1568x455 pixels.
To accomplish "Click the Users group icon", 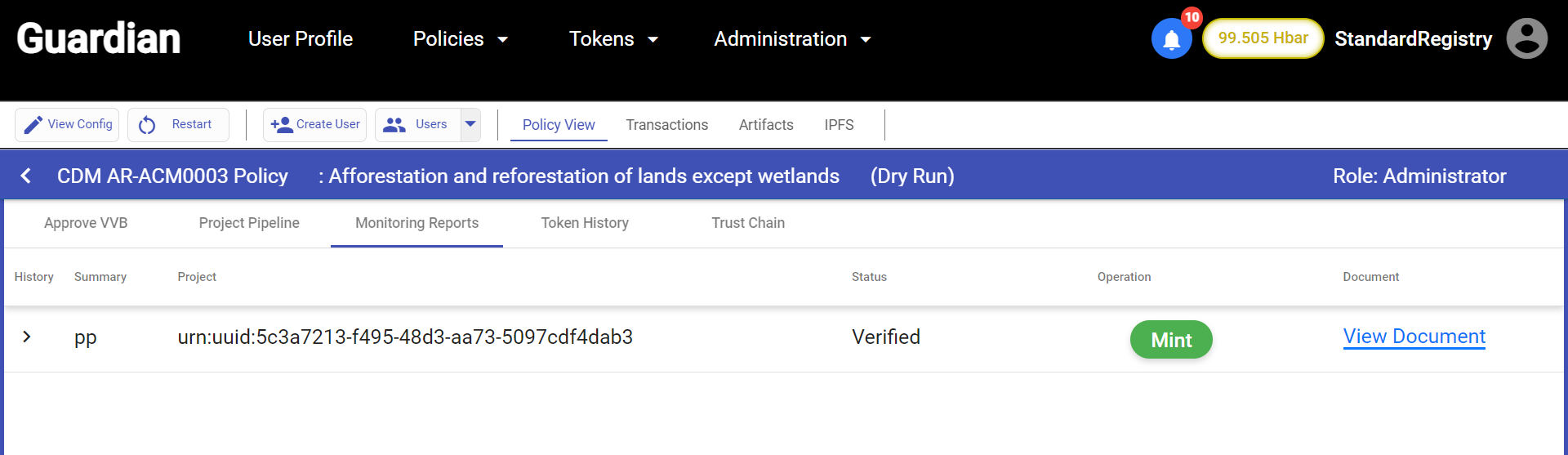I will point(394,125).
